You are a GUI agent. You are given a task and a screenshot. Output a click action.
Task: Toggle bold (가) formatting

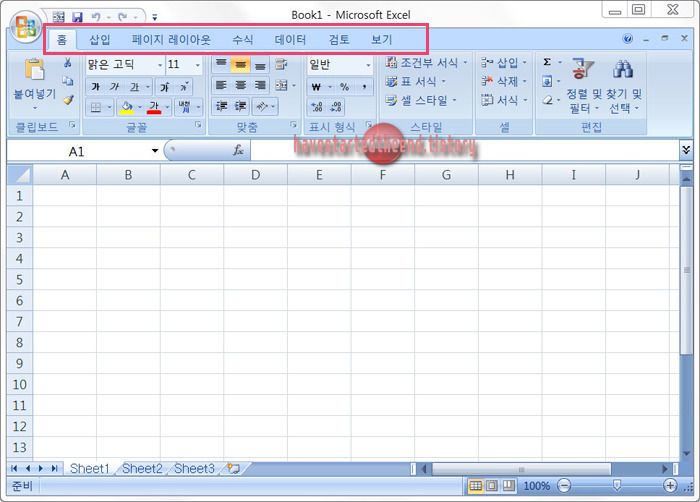(96, 87)
